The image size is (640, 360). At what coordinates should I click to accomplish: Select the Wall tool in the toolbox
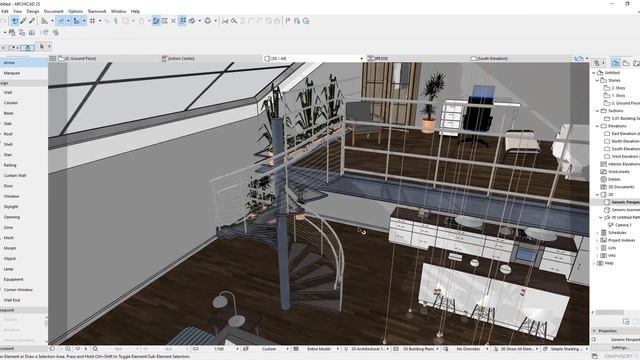[8, 93]
